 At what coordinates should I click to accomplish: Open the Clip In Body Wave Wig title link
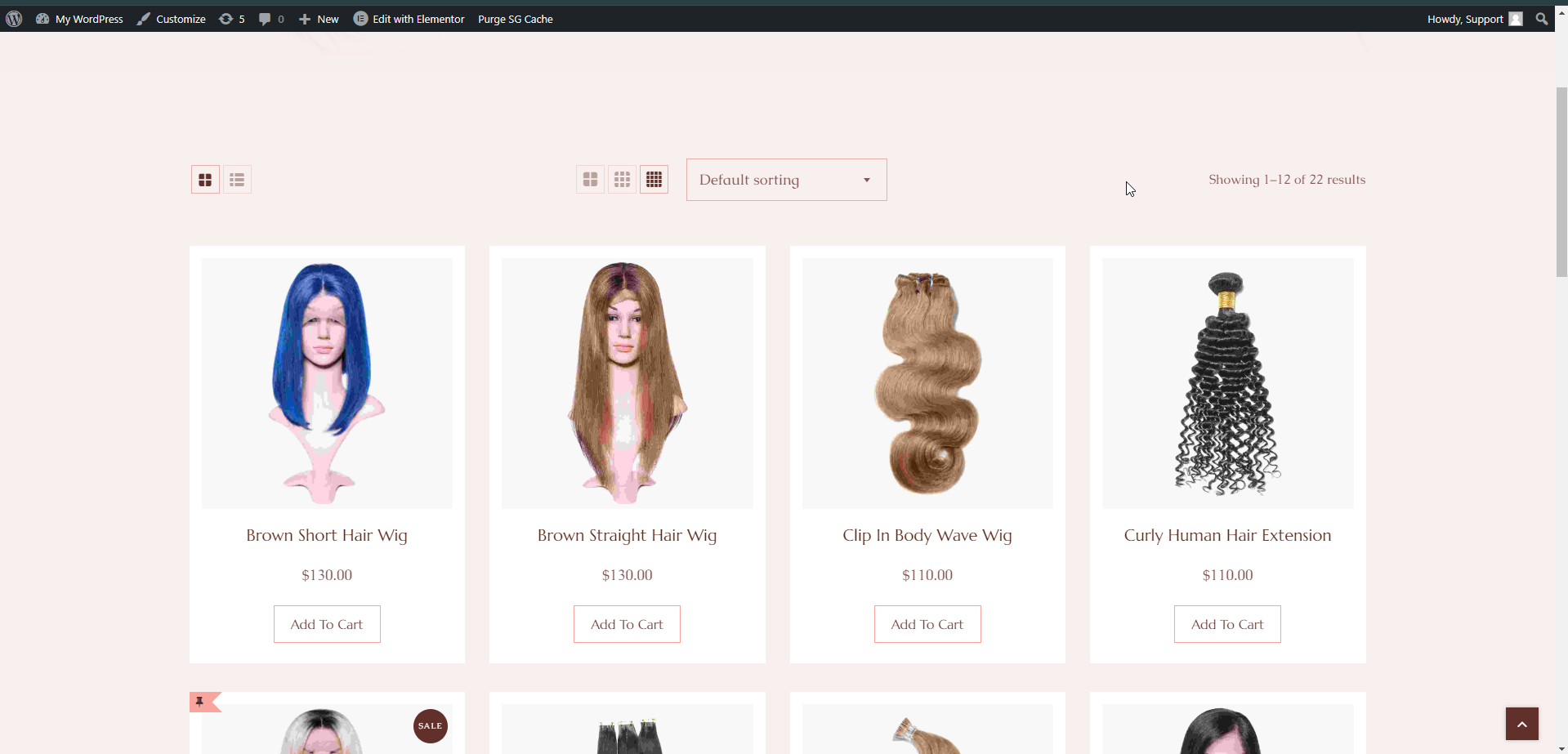(x=927, y=535)
